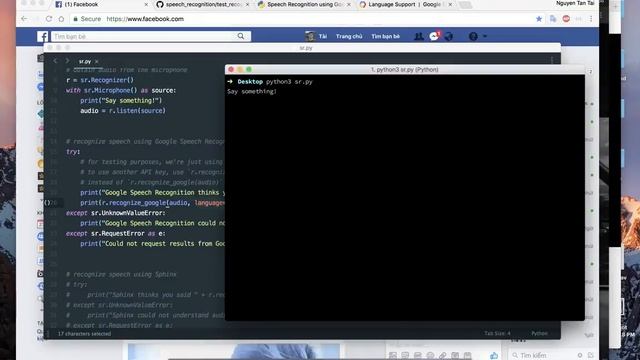
Task: Click "with sr.Microphone() as source:" line
Action: coord(121,90)
